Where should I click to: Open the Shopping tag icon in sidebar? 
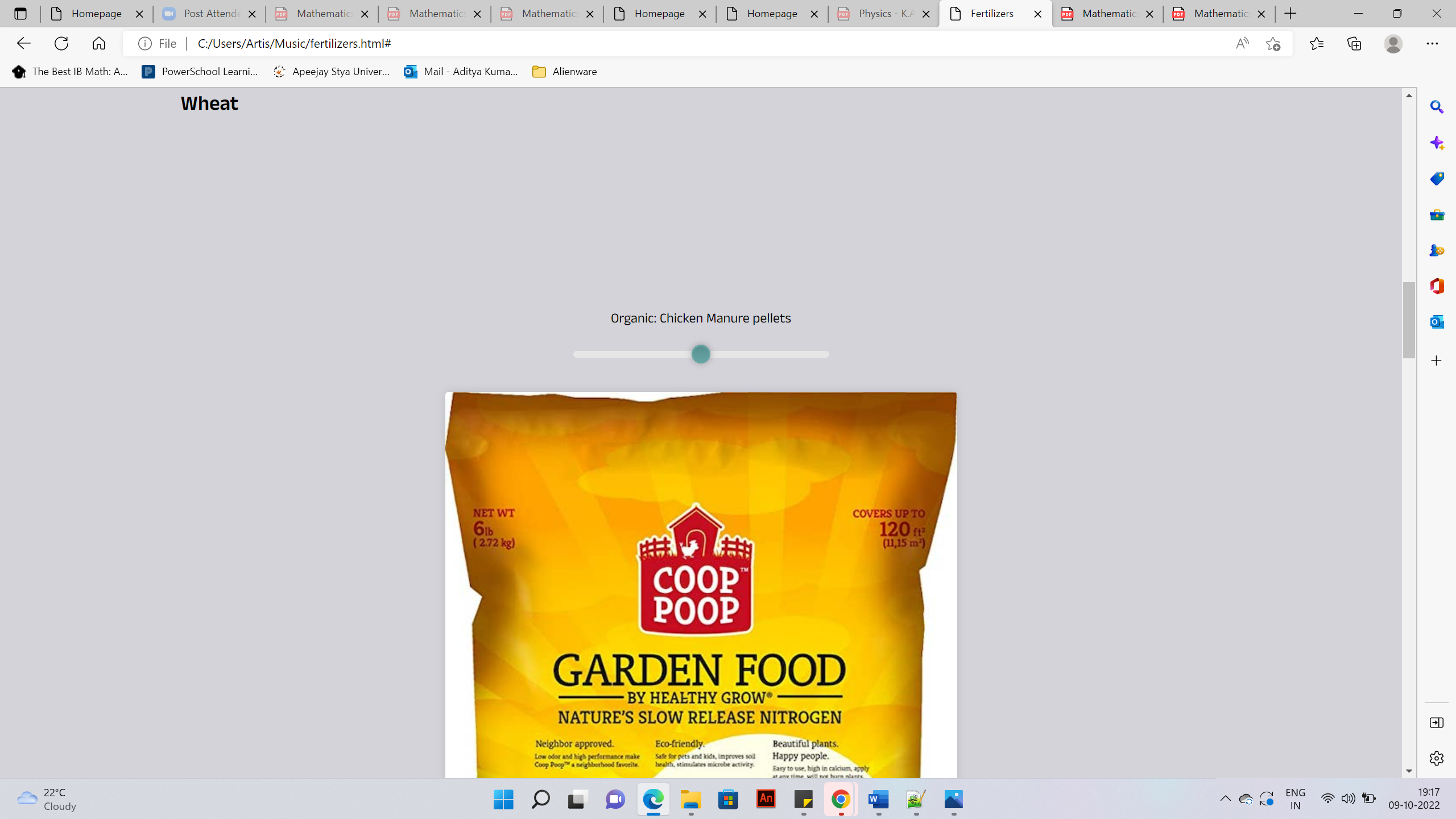(1437, 179)
